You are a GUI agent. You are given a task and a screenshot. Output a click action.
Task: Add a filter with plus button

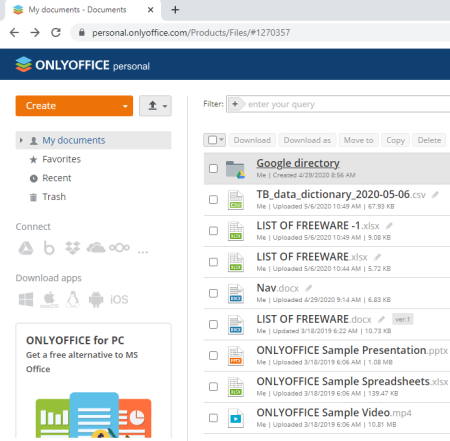pyautogui.click(x=235, y=104)
